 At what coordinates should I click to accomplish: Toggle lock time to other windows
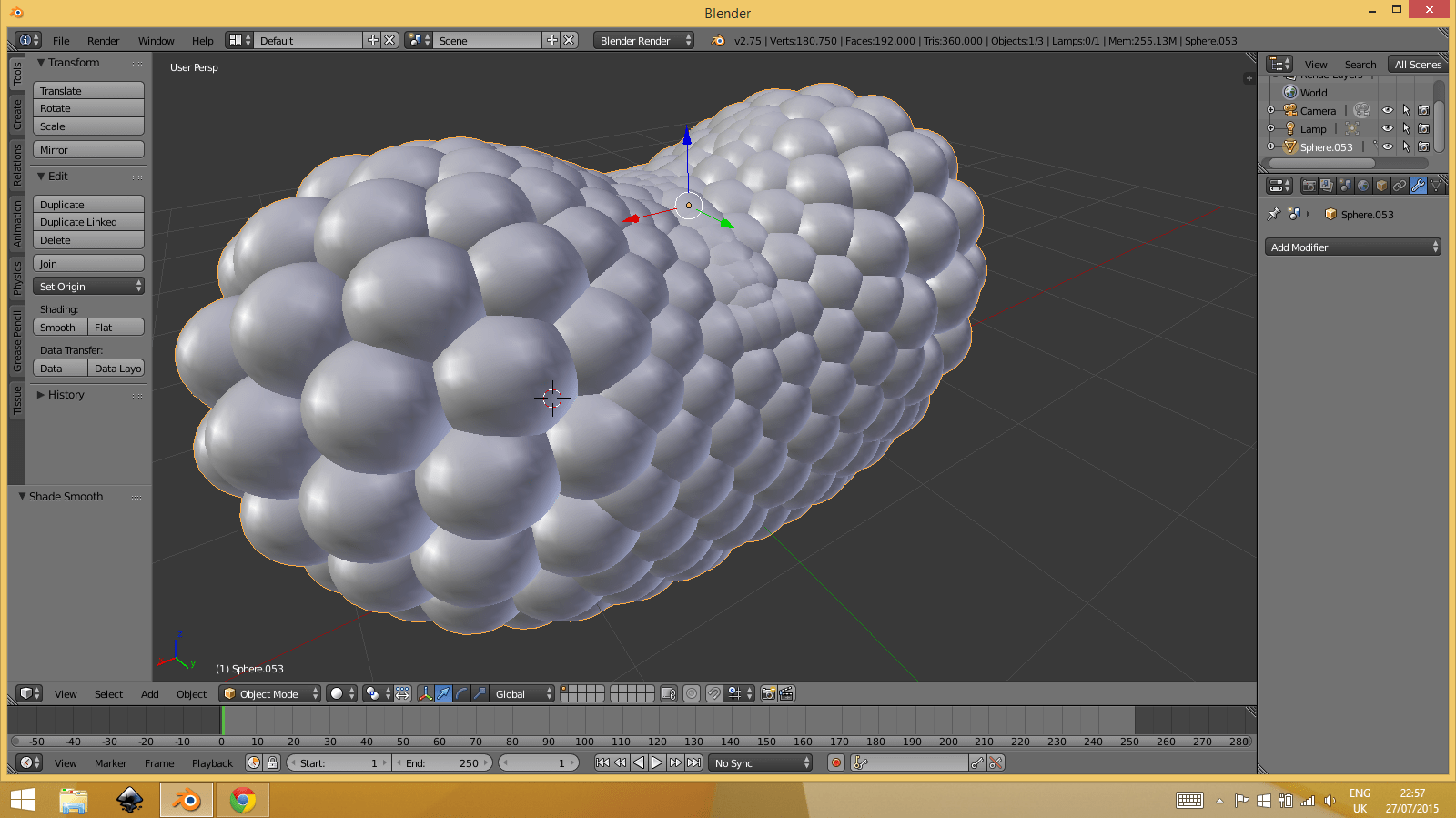click(x=272, y=762)
